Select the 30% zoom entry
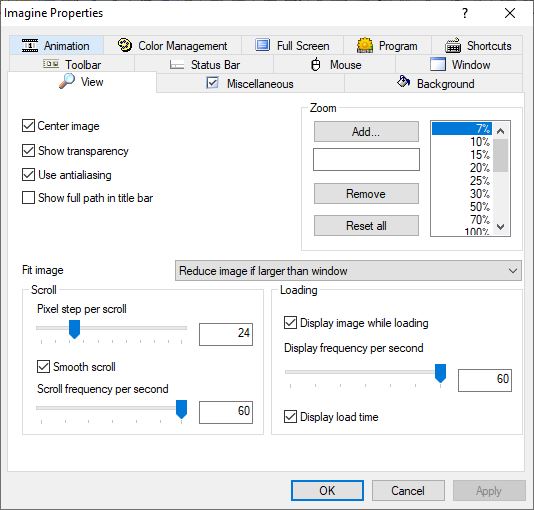This screenshot has height=510, width=534. (462, 193)
